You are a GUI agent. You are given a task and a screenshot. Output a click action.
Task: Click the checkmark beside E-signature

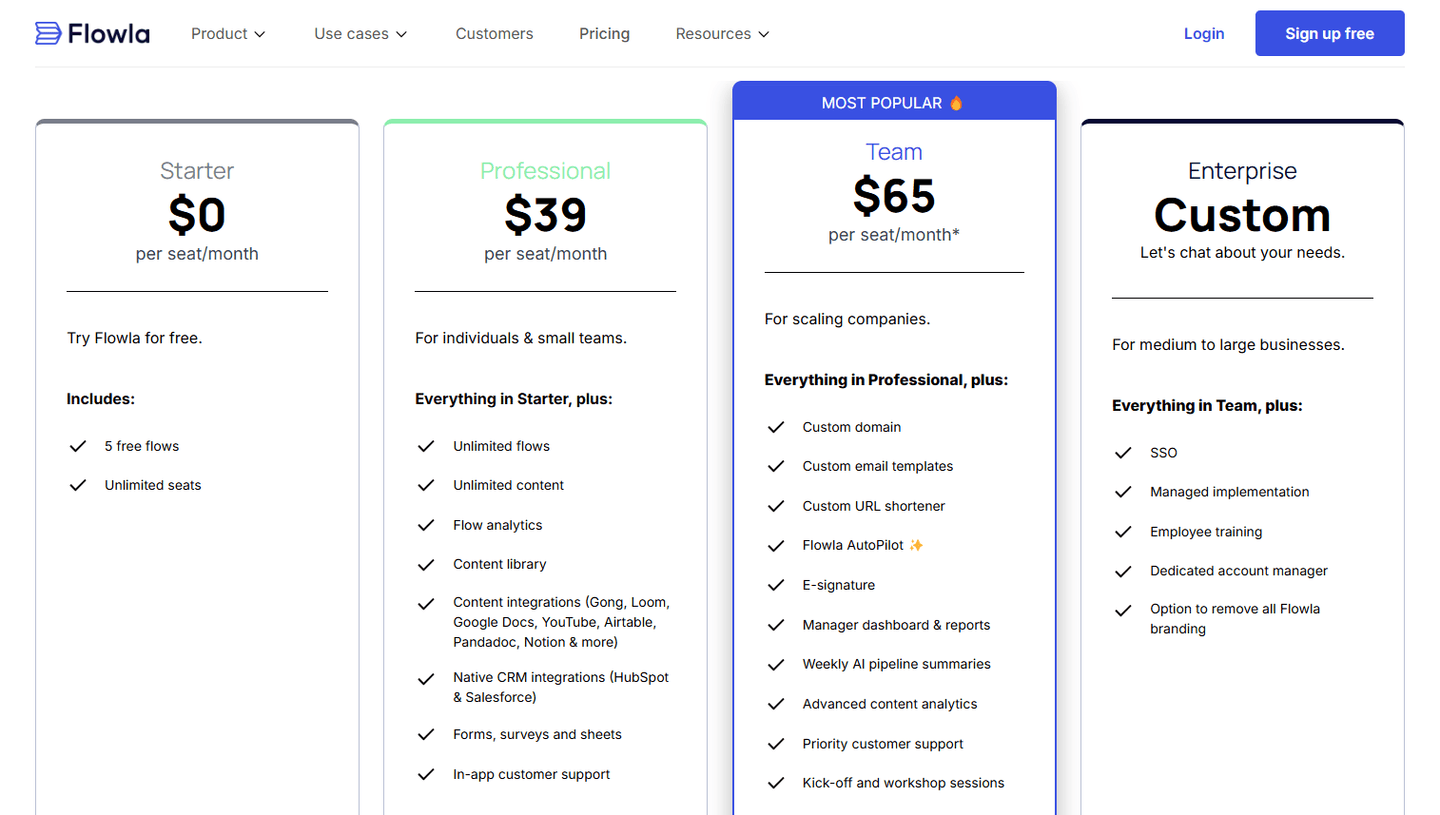click(x=775, y=585)
